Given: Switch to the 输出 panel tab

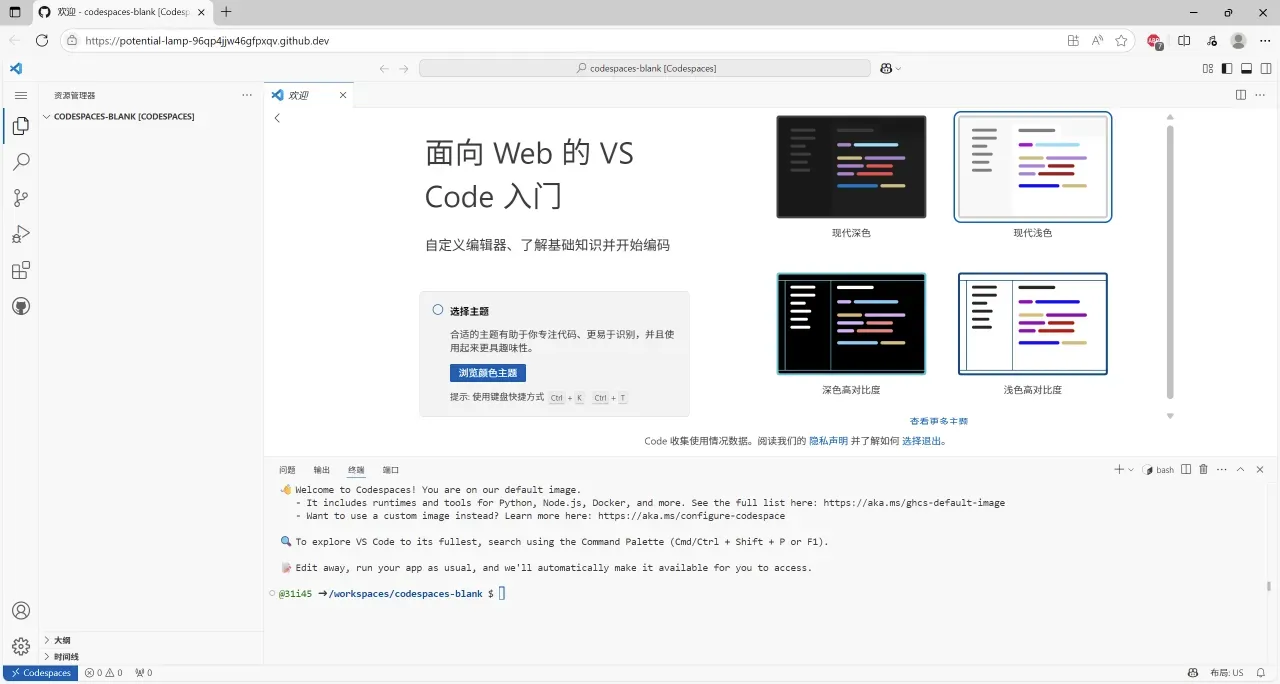Looking at the screenshot, I should [x=322, y=469].
